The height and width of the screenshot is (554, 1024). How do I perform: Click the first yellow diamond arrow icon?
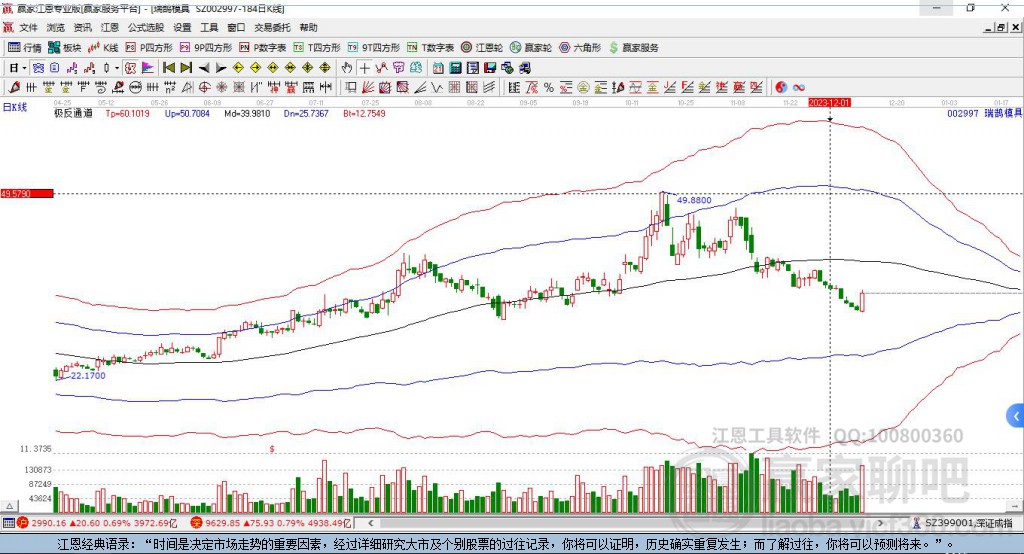click(238, 68)
